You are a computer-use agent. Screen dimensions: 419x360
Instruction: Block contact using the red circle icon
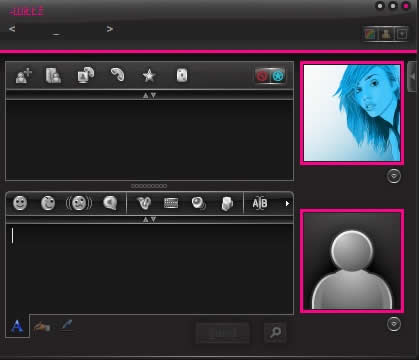pos(262,76)
